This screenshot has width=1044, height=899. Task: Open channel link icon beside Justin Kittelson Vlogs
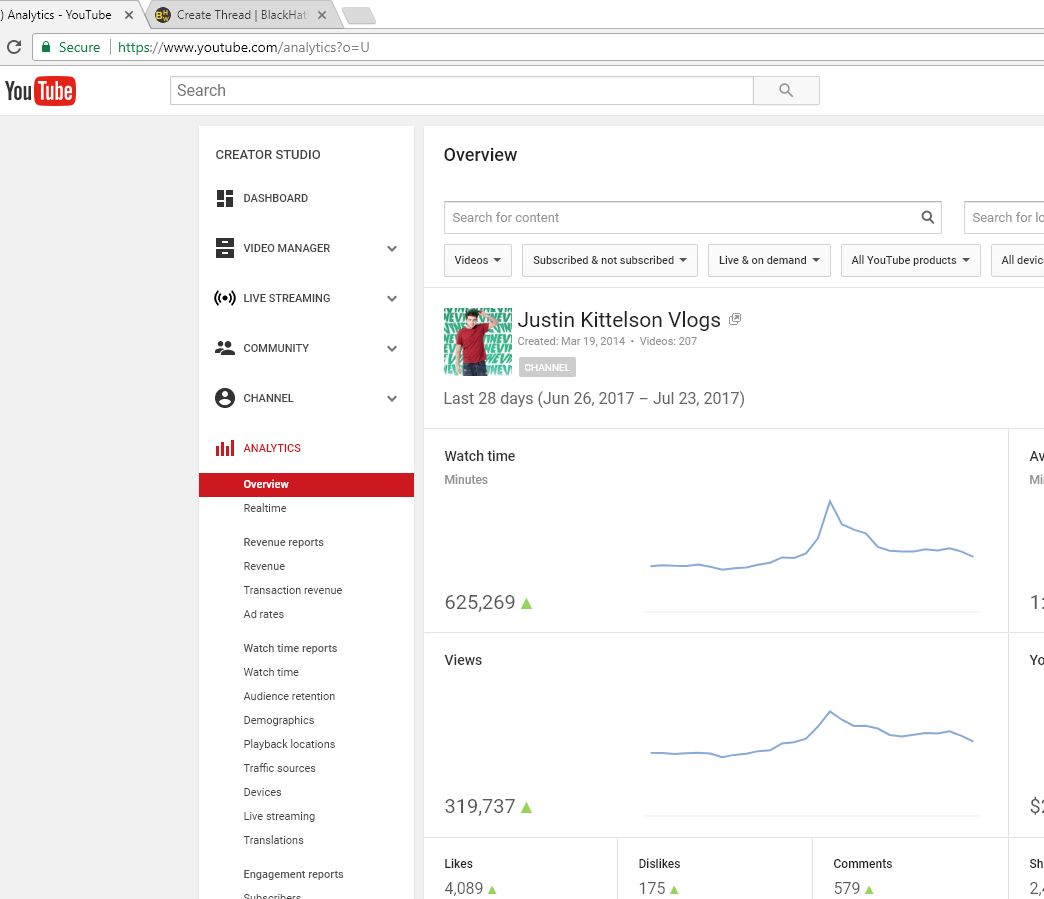tap(735, 320)
